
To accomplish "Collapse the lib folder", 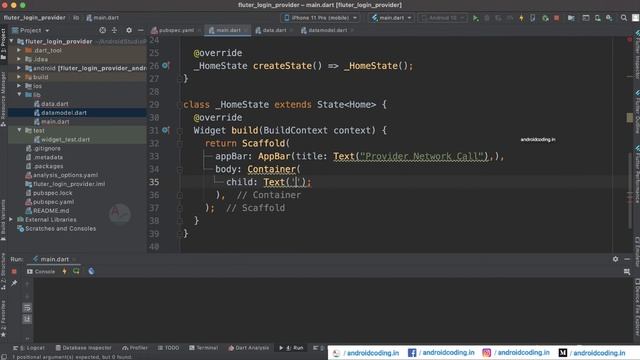I will tap(19, 95).
